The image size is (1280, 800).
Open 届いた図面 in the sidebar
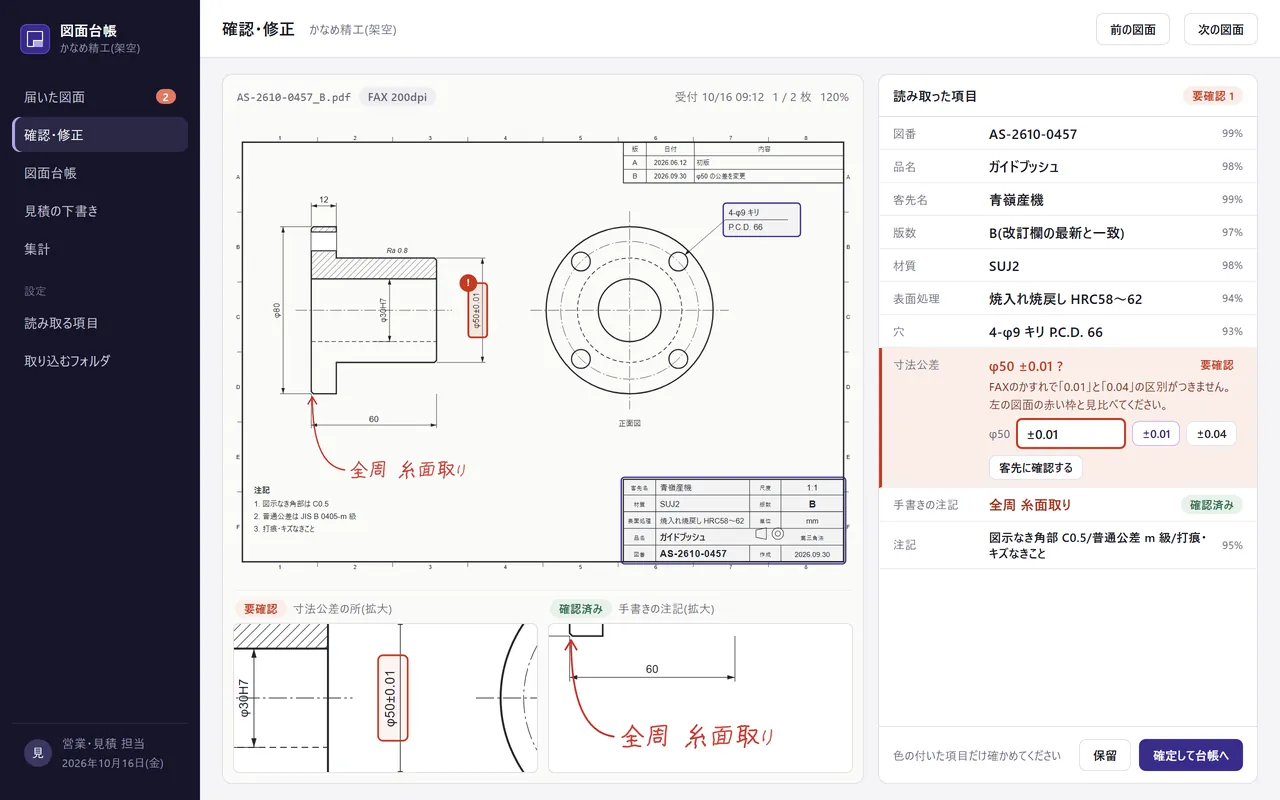click(x=100, y=97)
